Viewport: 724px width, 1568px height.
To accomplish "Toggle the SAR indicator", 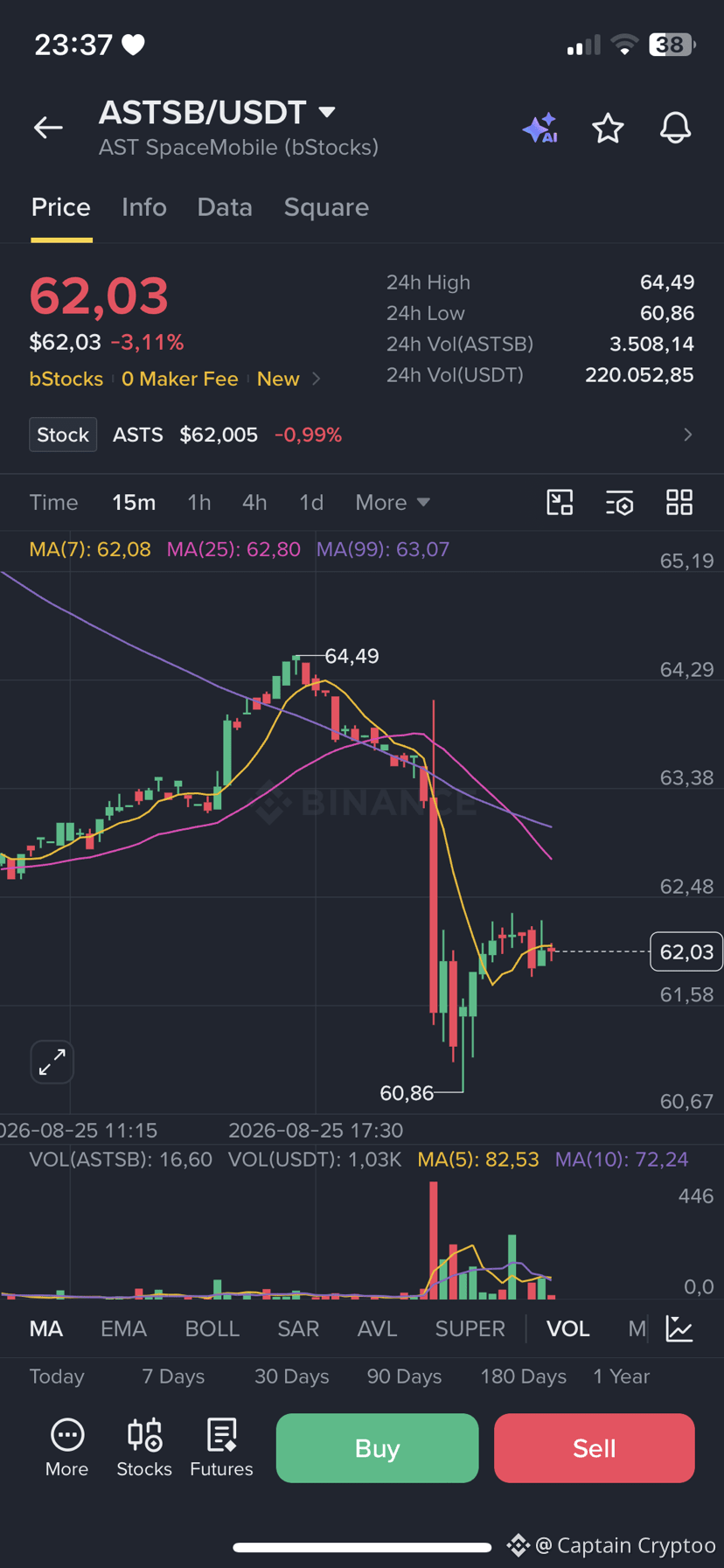I will (298, 1328).
